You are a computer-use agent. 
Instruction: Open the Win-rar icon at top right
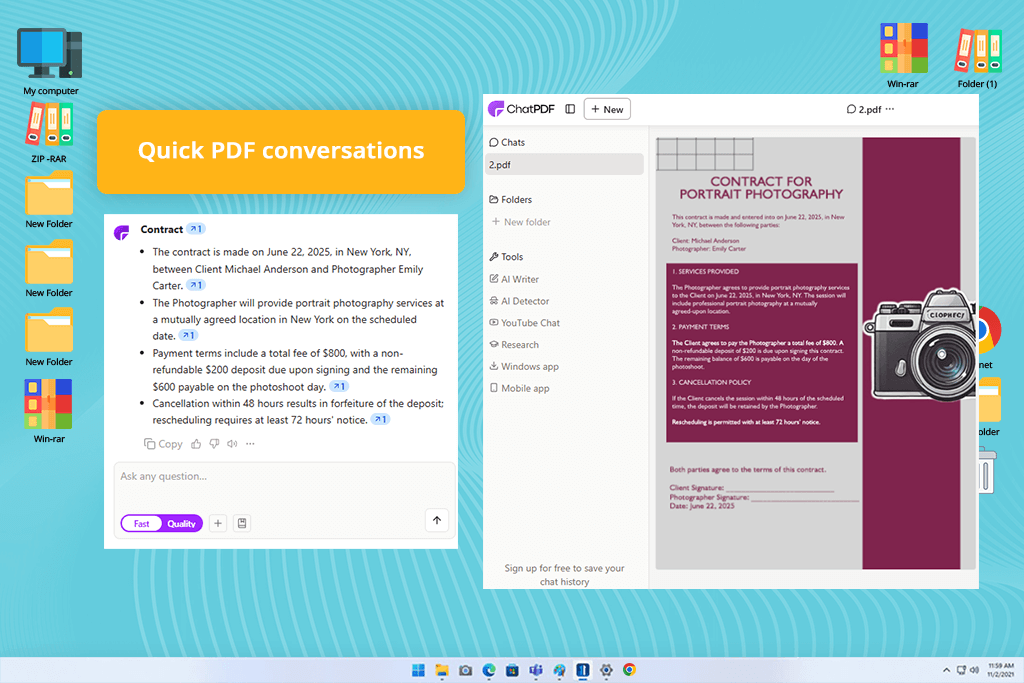(903, 56)
